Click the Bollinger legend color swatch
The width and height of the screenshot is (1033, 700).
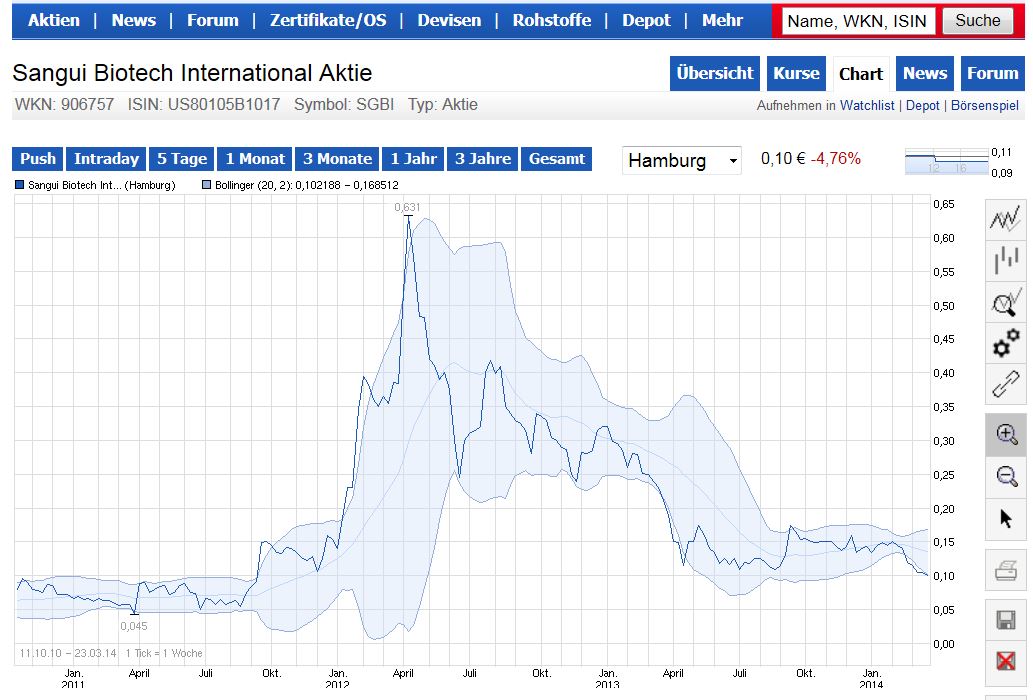tap(206, 185)
